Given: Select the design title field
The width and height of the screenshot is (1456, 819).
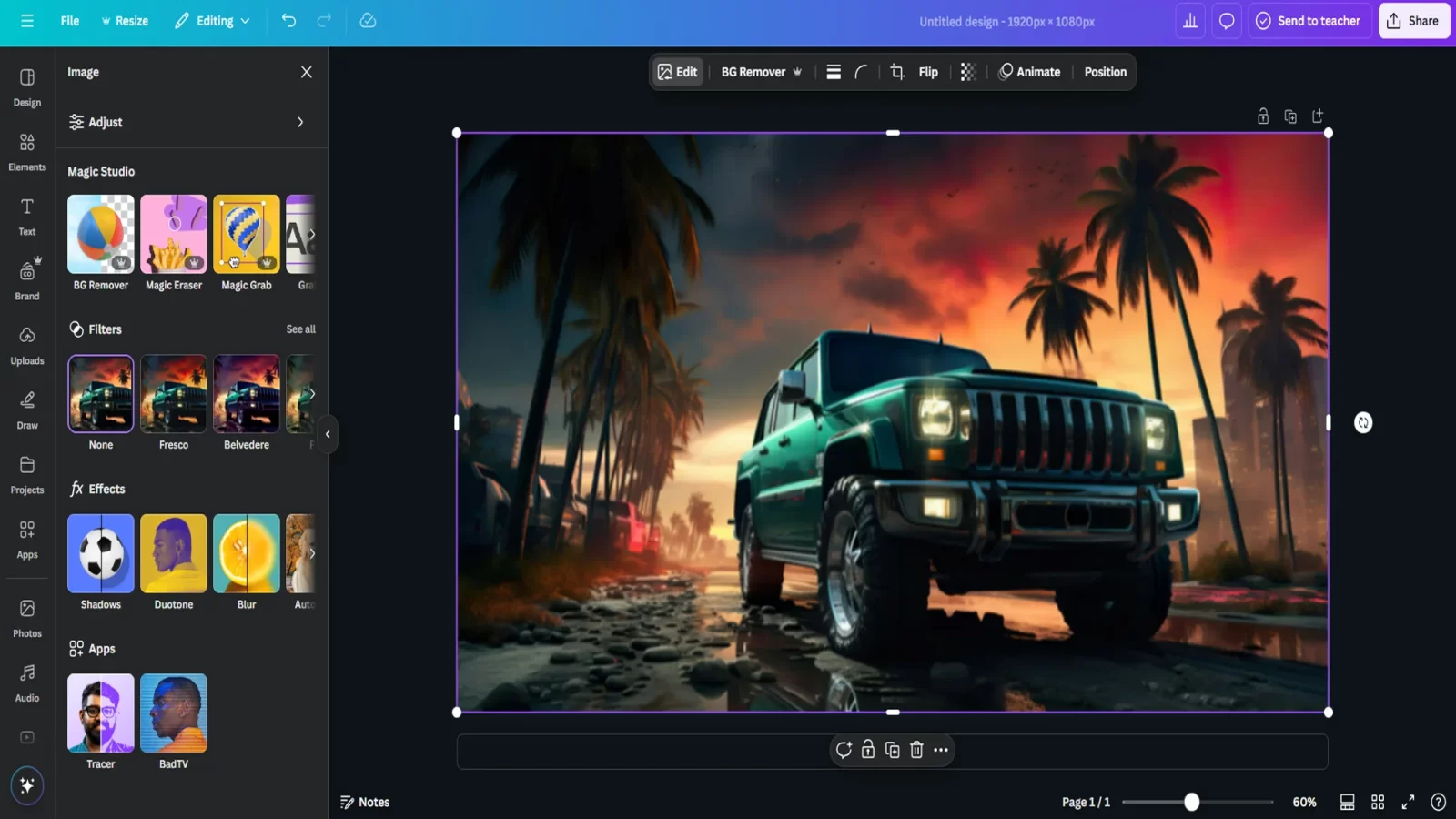Looking at the screenshot, I should point(1006,22).
